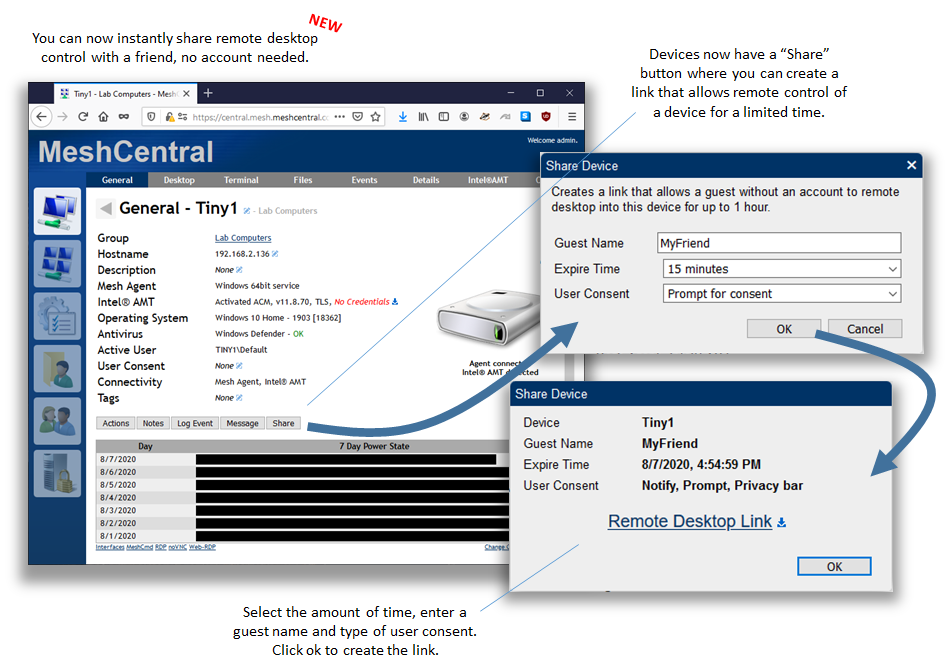Edit the Hostname pencil icon
The height and width of the screenshot is (669, 949).
(275, 254)
